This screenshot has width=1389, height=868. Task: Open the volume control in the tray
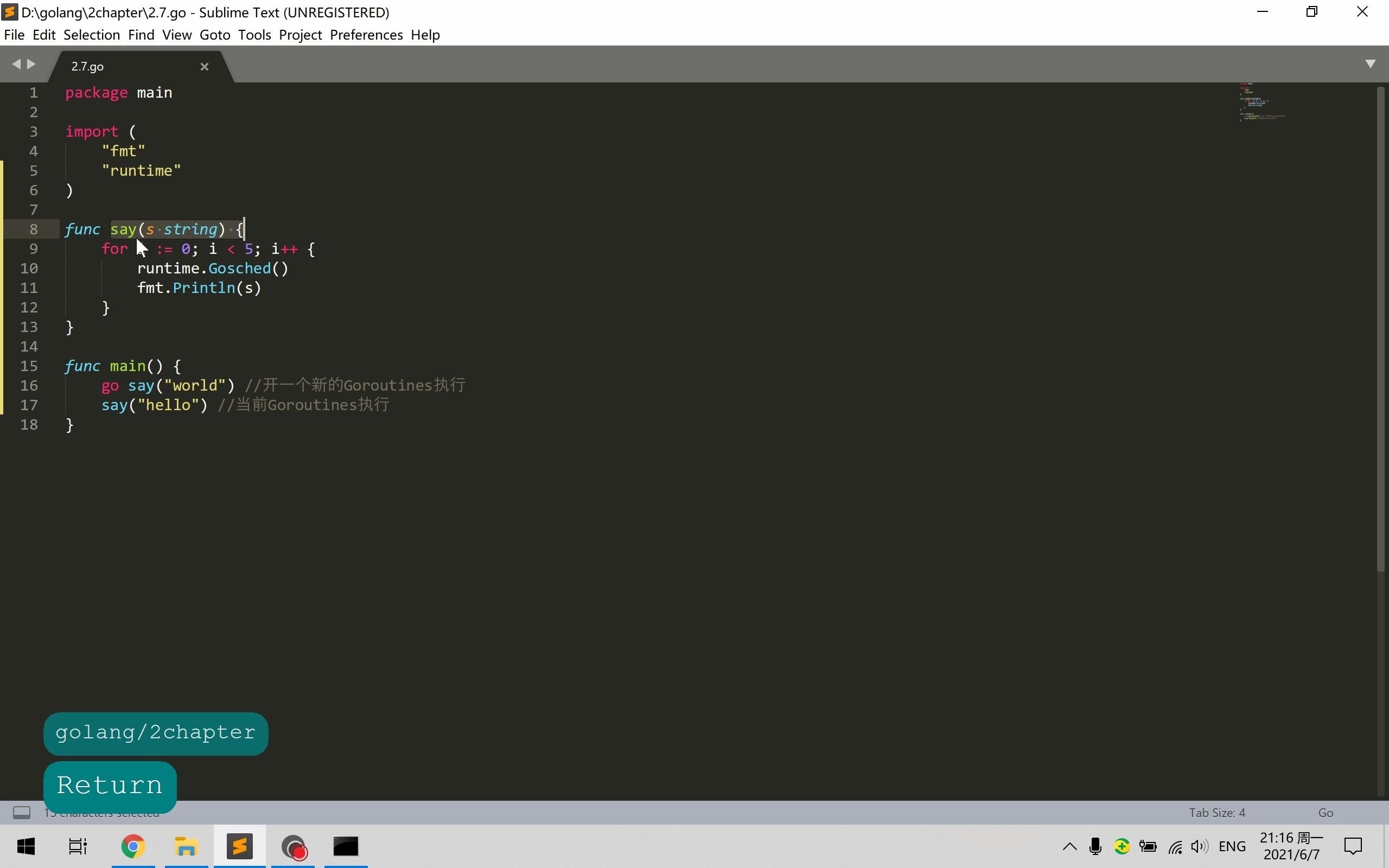click(1200, 846)
